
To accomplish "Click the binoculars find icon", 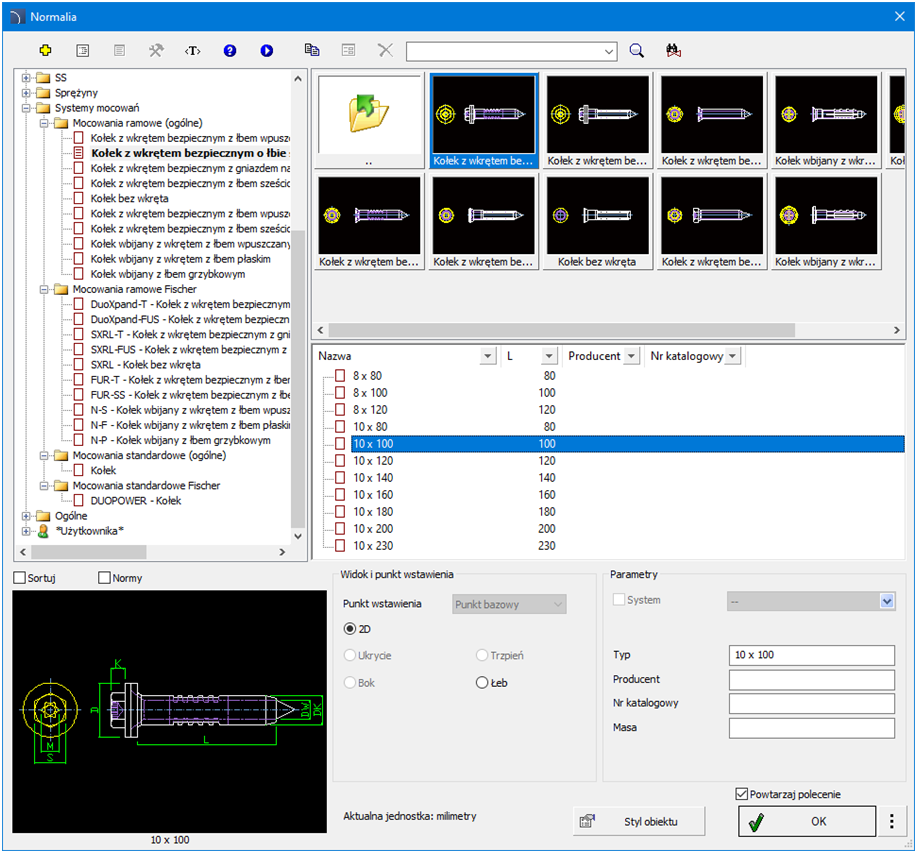I will (673, 50).
